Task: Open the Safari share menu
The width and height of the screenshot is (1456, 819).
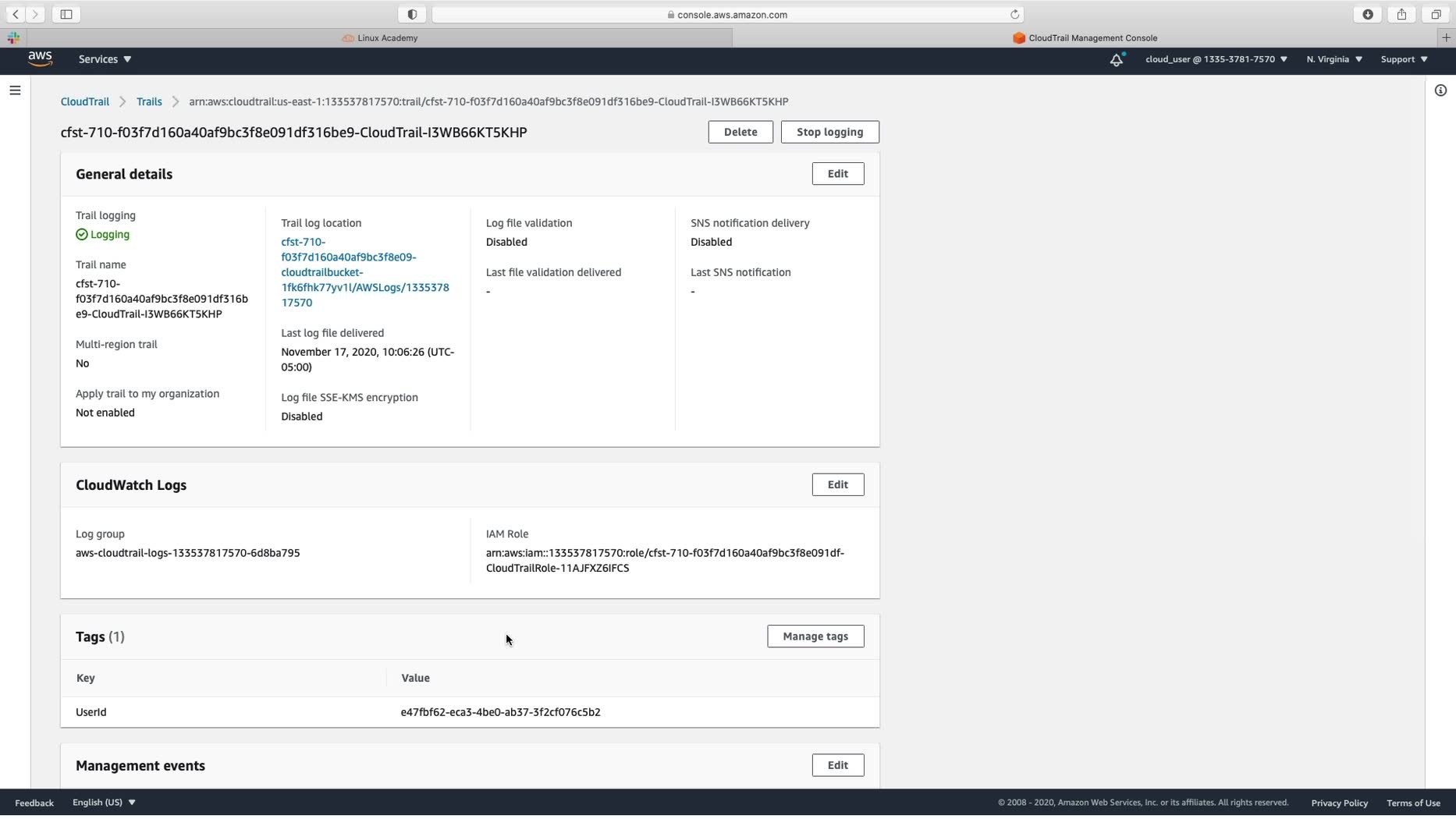Action: click(1401, 14)
